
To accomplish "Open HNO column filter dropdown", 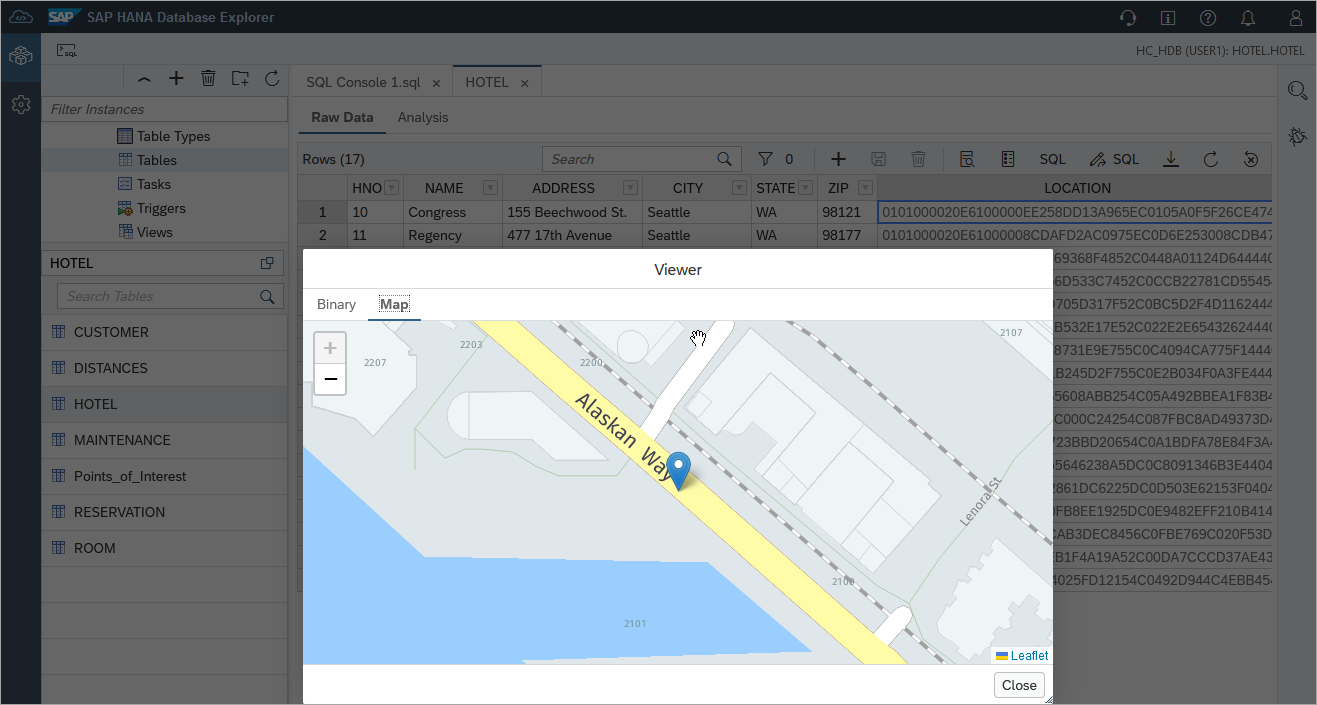I will [x=391, y=188].
